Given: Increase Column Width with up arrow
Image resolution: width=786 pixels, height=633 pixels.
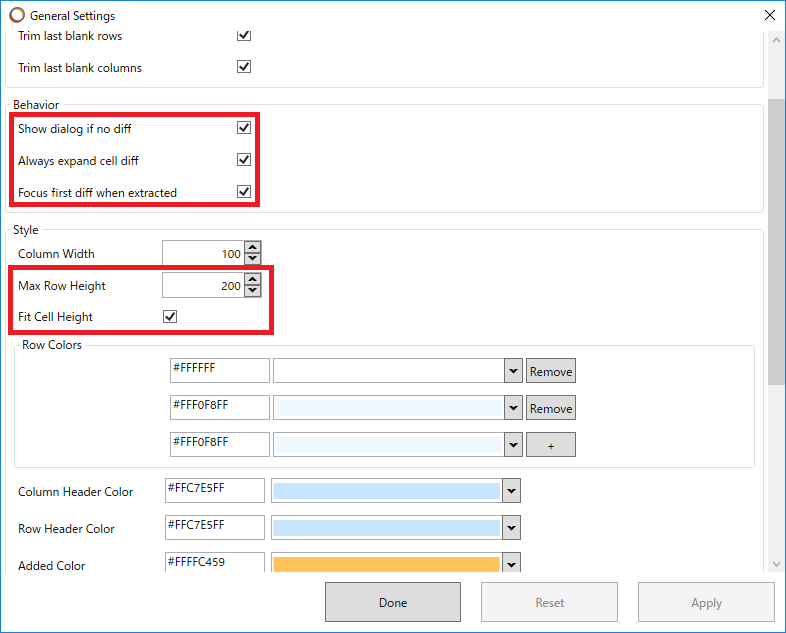Looking at the screenshot, I should click(x=253, y=247).
